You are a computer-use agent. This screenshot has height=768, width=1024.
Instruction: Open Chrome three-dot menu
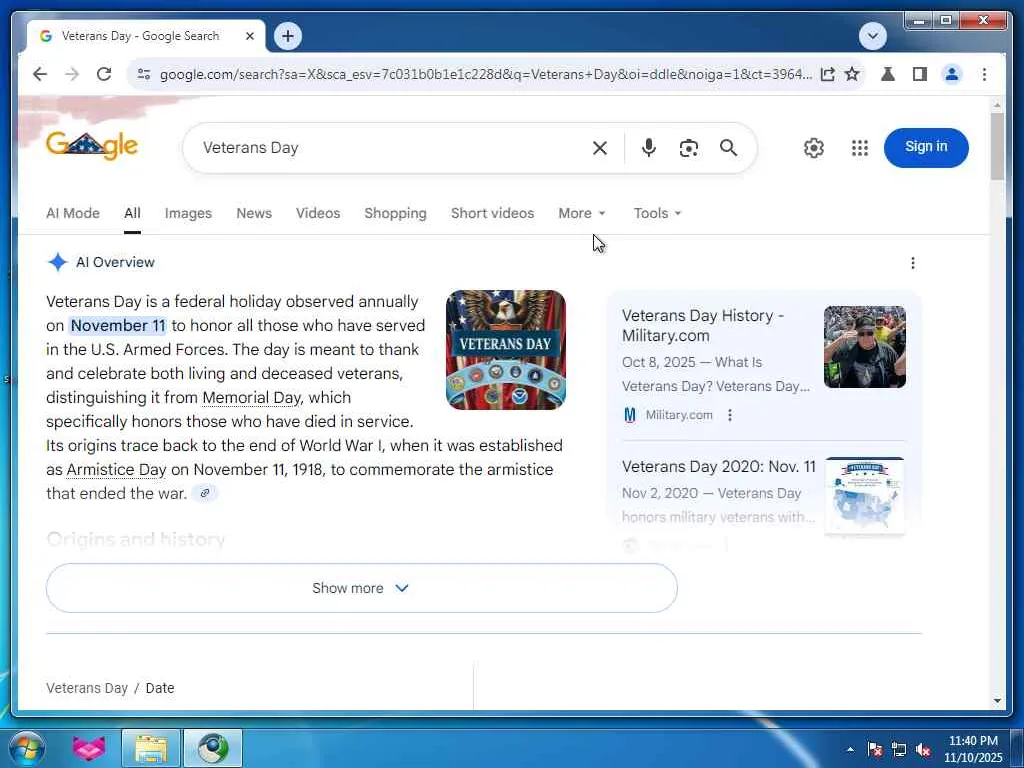(984, 74)
